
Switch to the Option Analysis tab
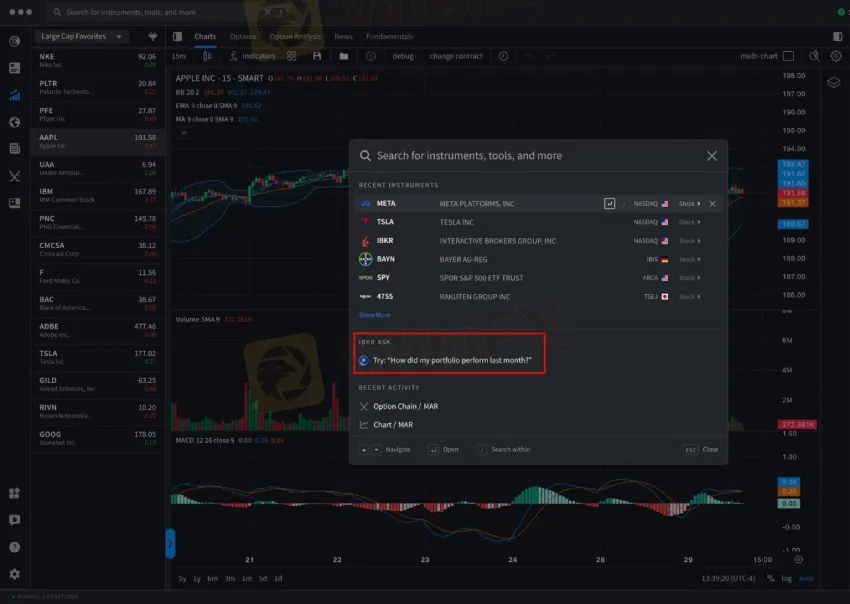295,37
